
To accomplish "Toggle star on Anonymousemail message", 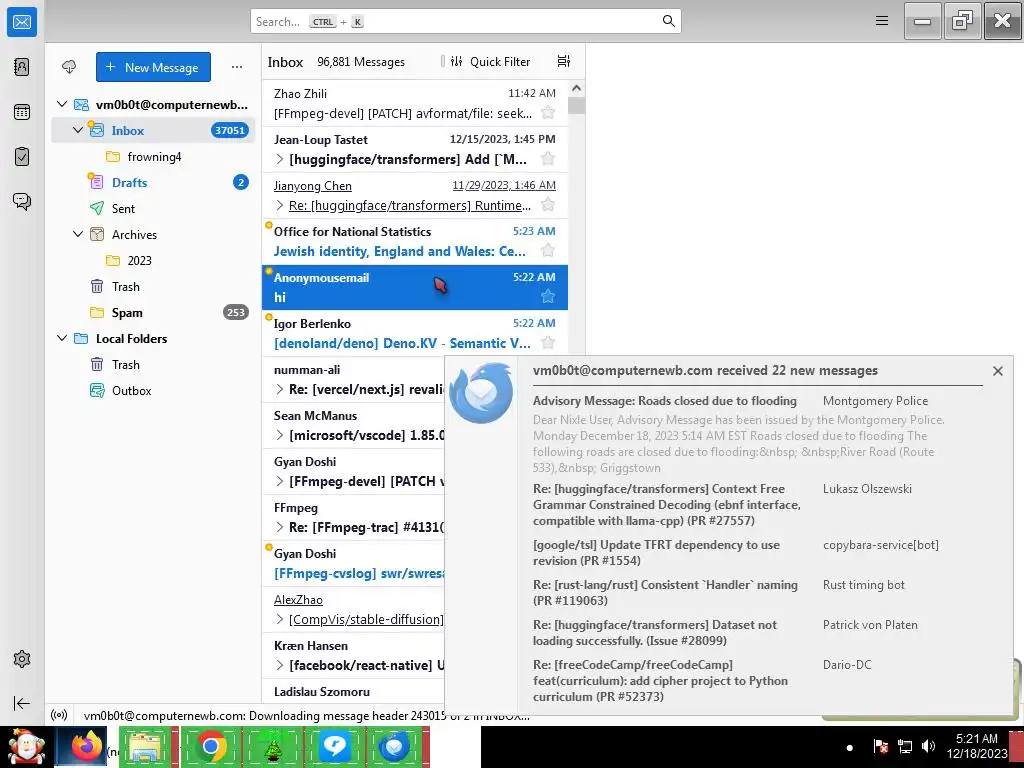I will tap(548, 296).
